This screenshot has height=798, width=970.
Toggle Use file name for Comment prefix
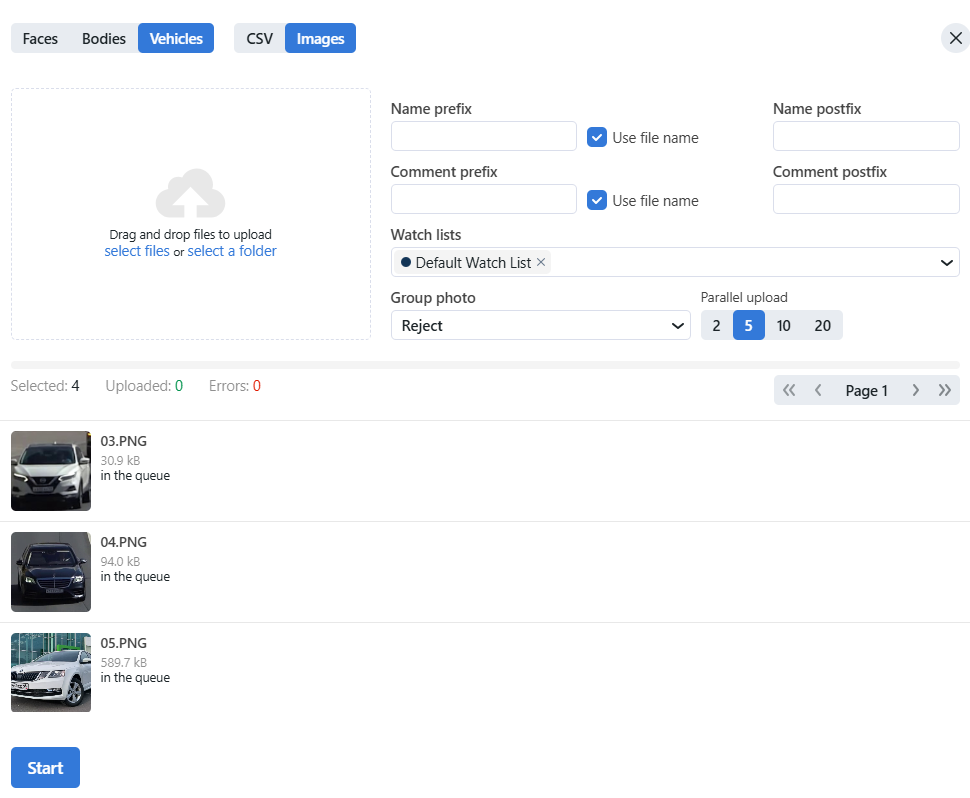coord(597,201)
